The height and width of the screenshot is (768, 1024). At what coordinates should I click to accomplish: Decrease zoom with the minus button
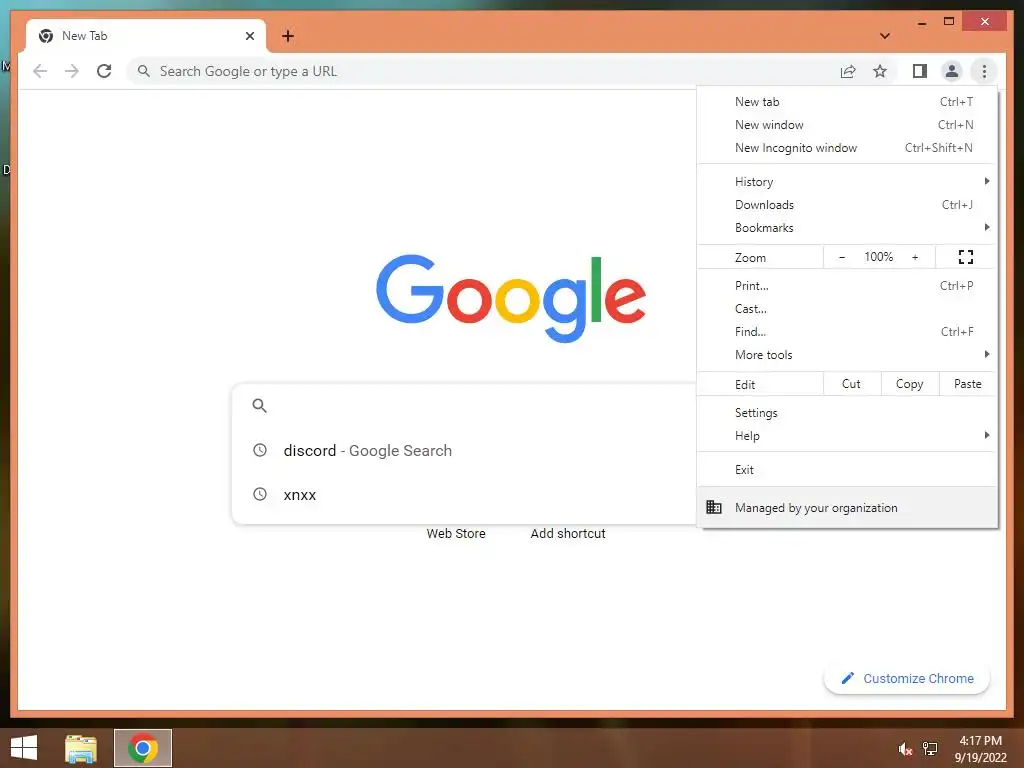tap(842, 257)
